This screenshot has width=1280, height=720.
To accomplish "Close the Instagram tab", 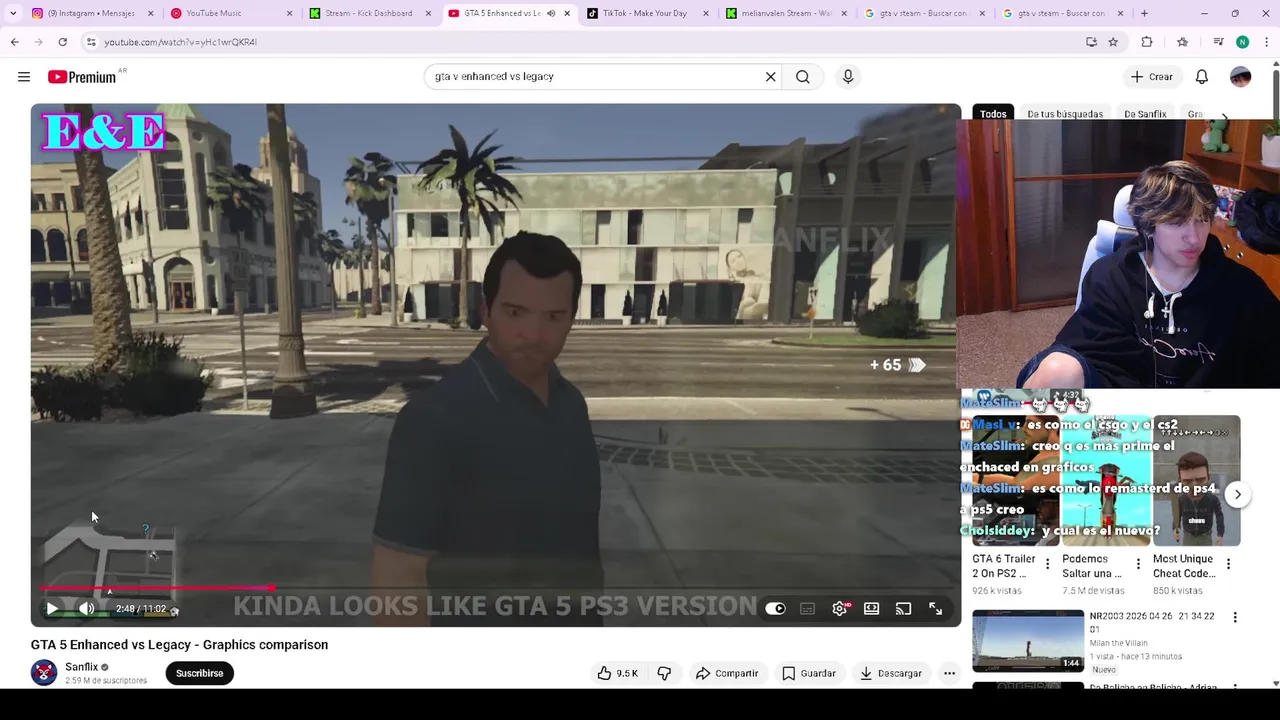I will [x=151, y=13].
